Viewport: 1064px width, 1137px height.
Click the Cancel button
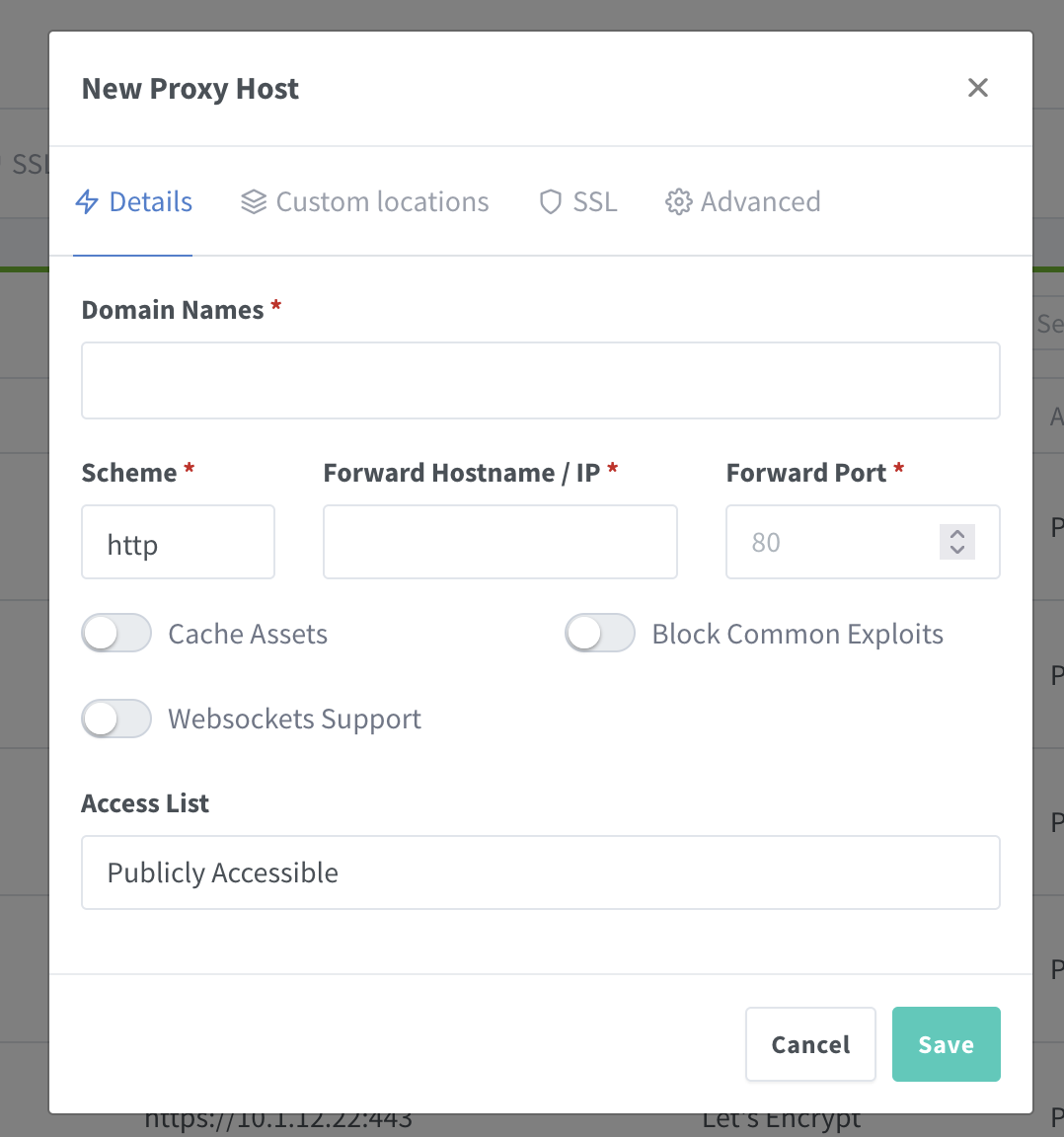[x=810, y=1044]
